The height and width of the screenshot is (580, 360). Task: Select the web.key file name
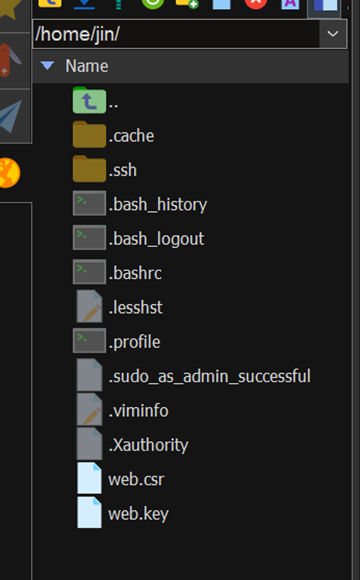tap(138, 514)
